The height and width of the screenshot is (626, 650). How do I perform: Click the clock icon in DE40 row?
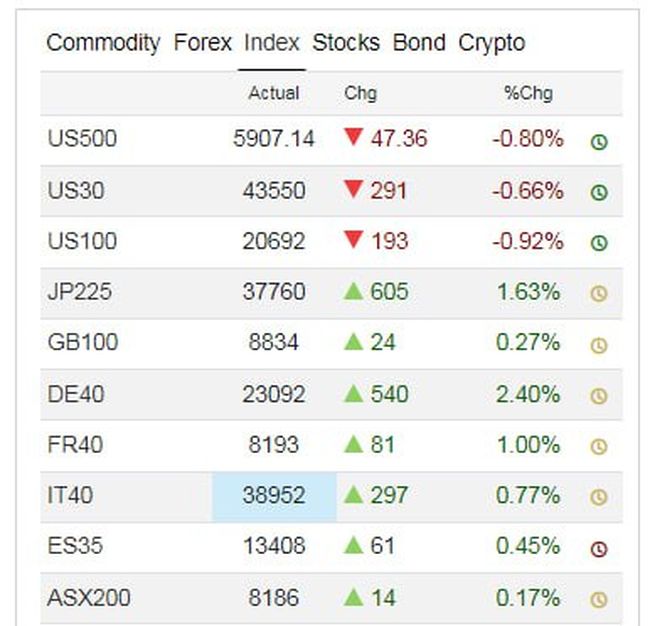(599, 396)
